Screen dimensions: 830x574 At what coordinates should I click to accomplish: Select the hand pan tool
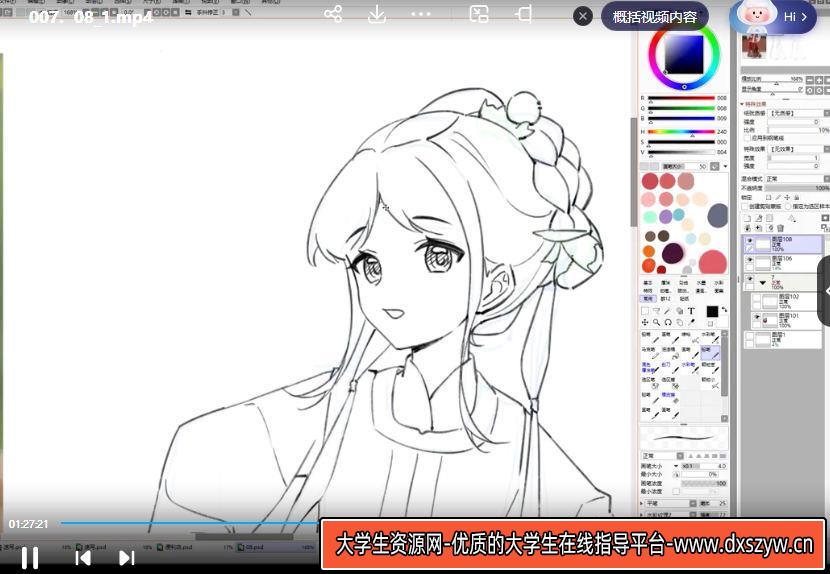click(x=680, y=322)
